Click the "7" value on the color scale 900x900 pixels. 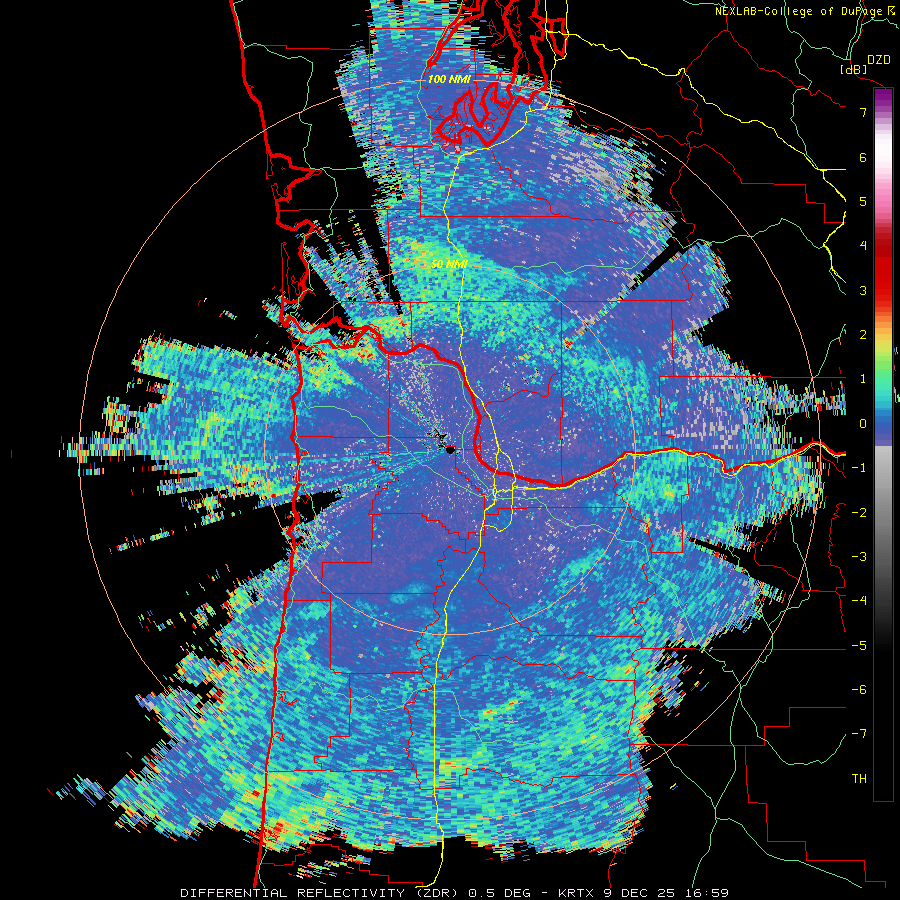tap(863, 112)
